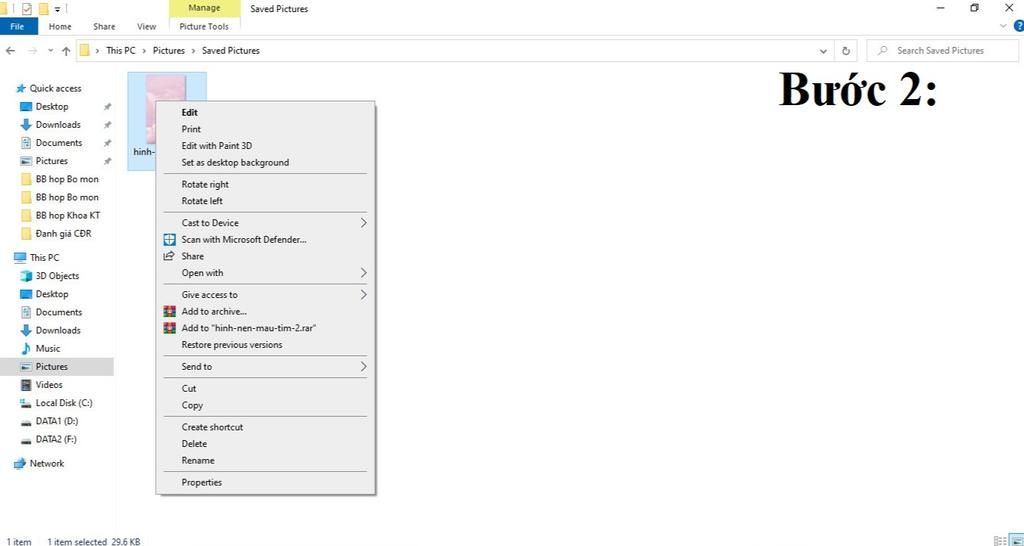Click the Share icon in context menu
Image resolution: width=1024 pixels, height=546 pixels.
[170, 256]
